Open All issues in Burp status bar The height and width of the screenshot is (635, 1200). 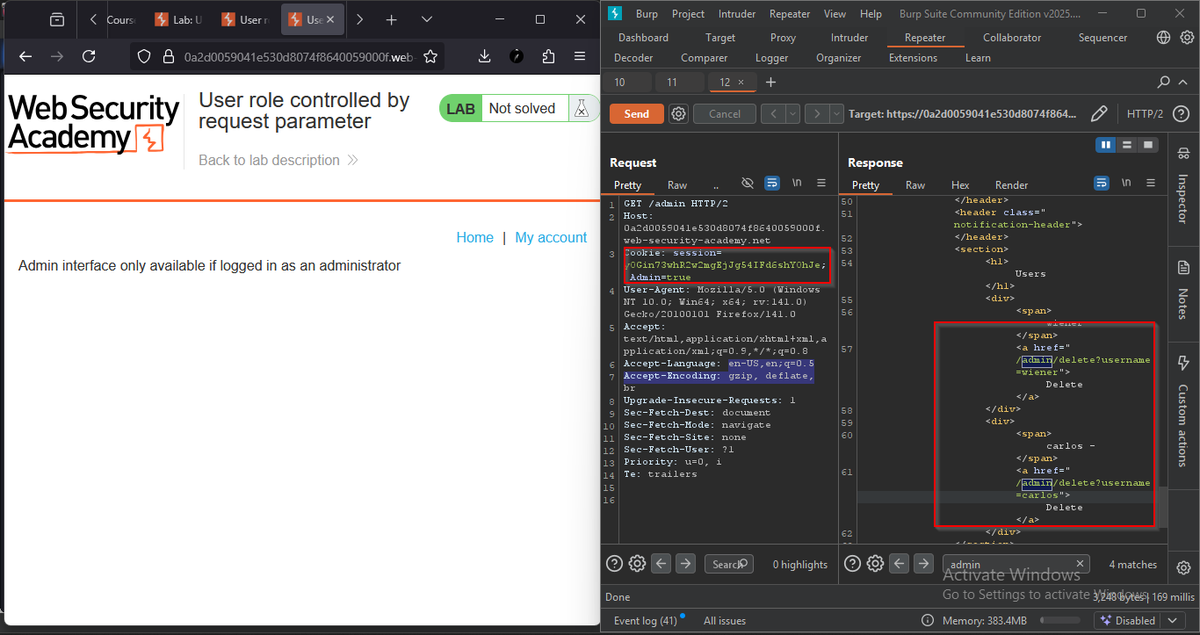724,621
